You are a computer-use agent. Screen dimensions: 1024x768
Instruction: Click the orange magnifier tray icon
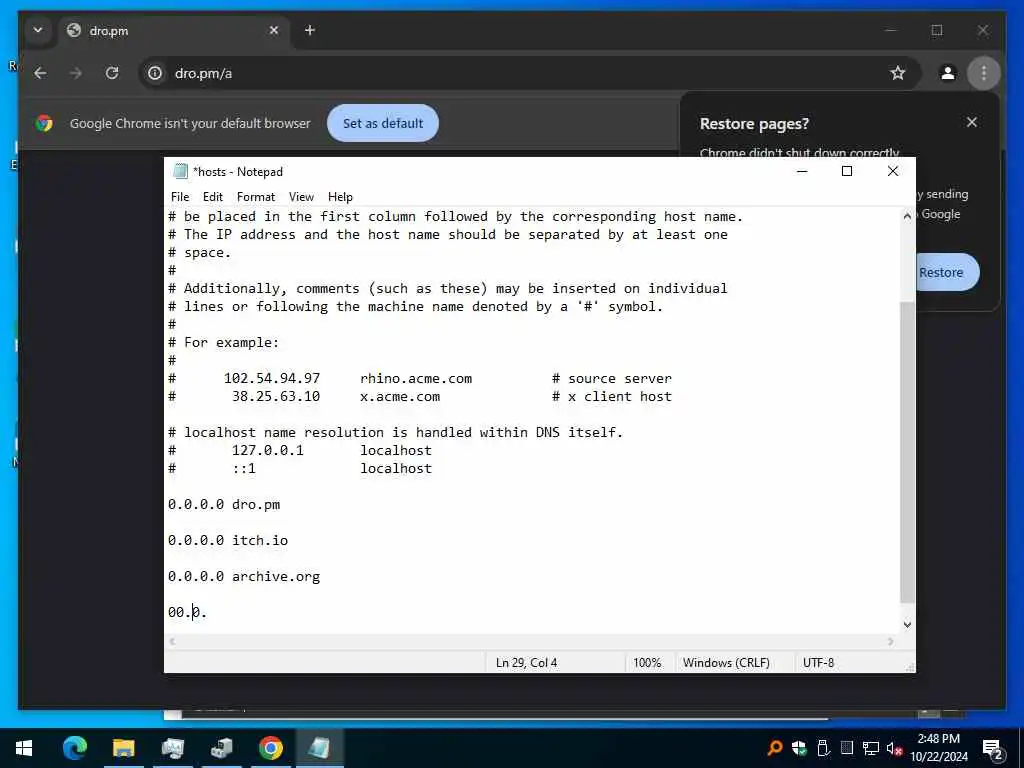(x=775, y=748)
